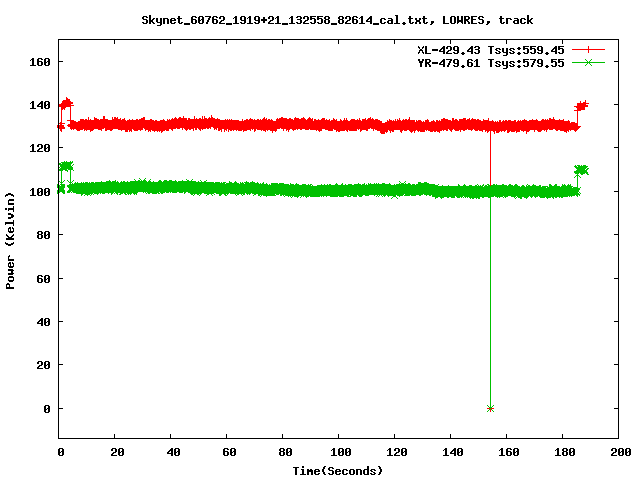This screenshot has width=640, height=480.
Task: Click y-axis tick label 60
Action: tap(43, 278)
